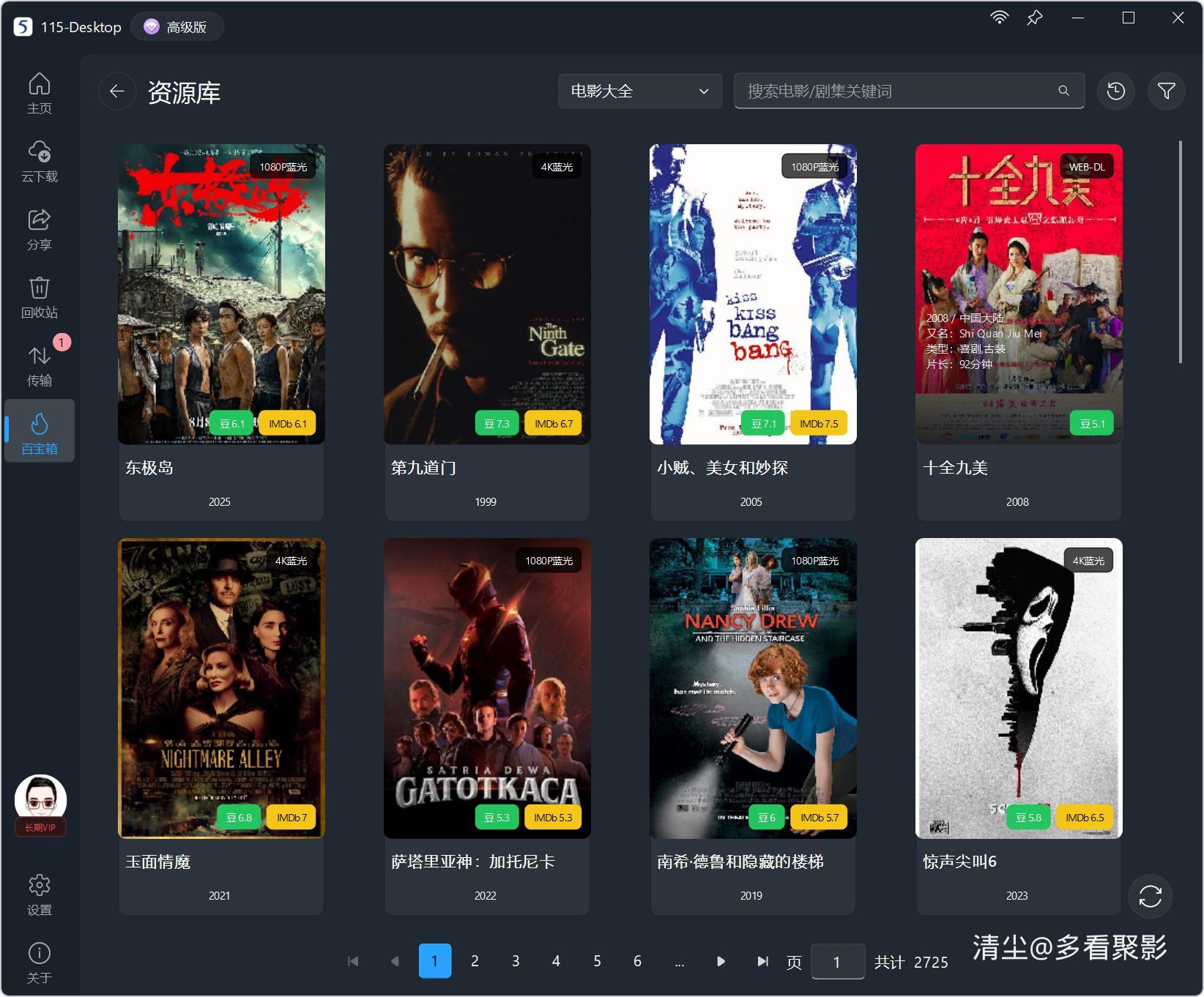Click the pagination ellipsis
The height and width of the screenshot is (997, 1204).
tap(680, 963)
